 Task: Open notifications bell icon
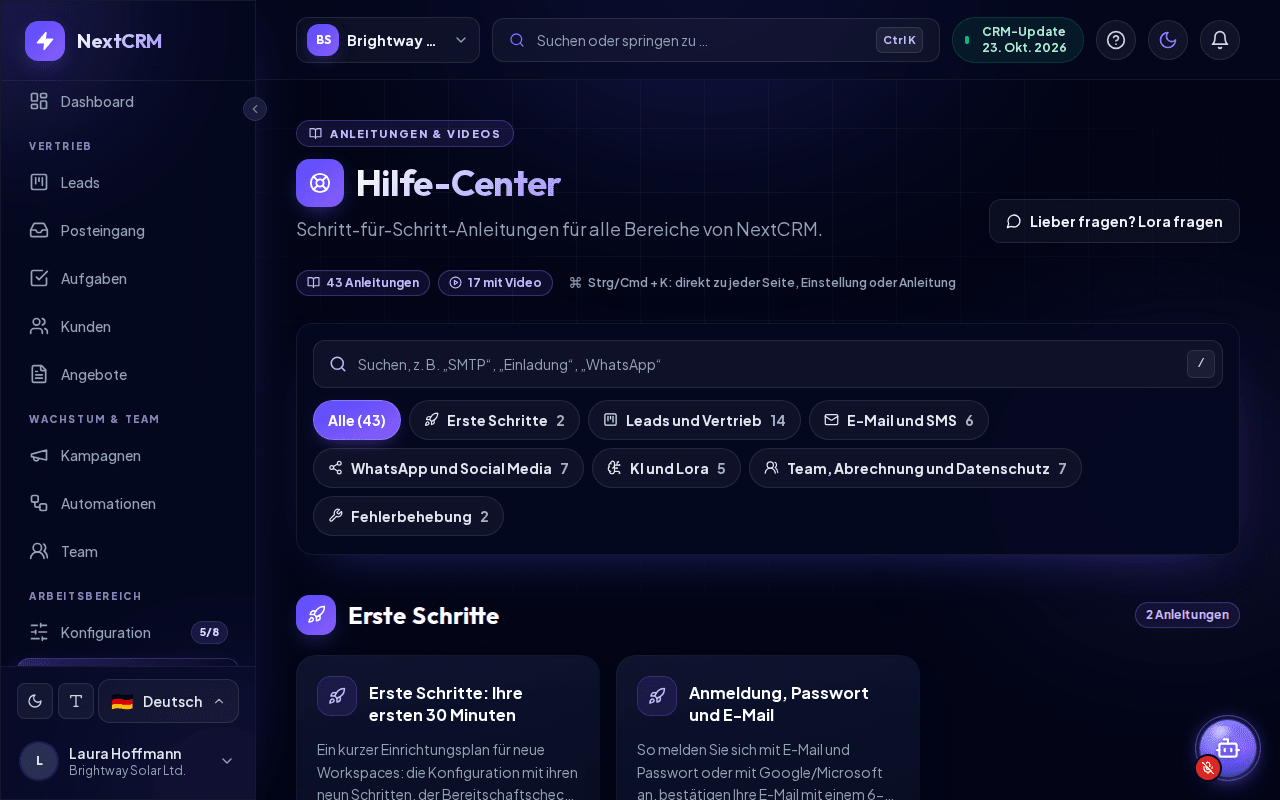tap(1220, 40)
